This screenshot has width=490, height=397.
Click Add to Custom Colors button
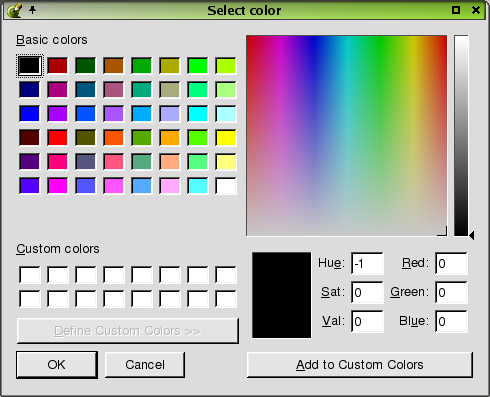point(360,365)
